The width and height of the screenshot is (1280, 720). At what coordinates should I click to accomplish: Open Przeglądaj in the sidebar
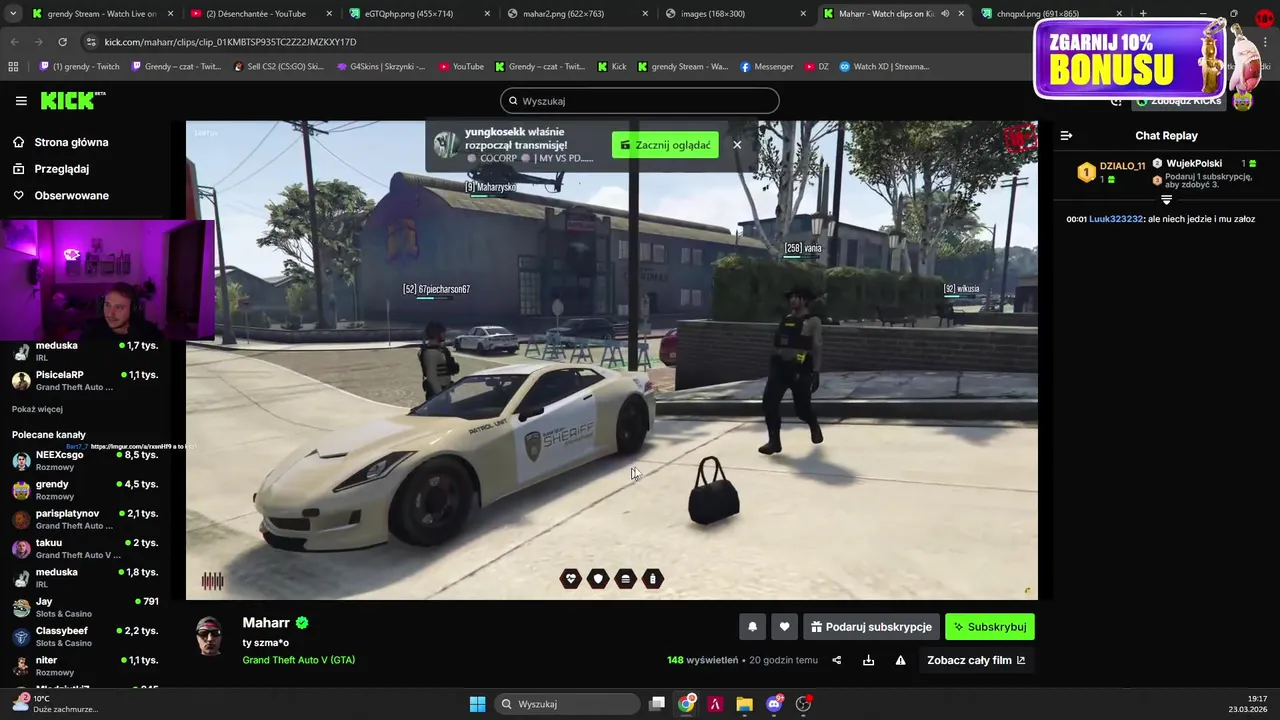(60, 169)
